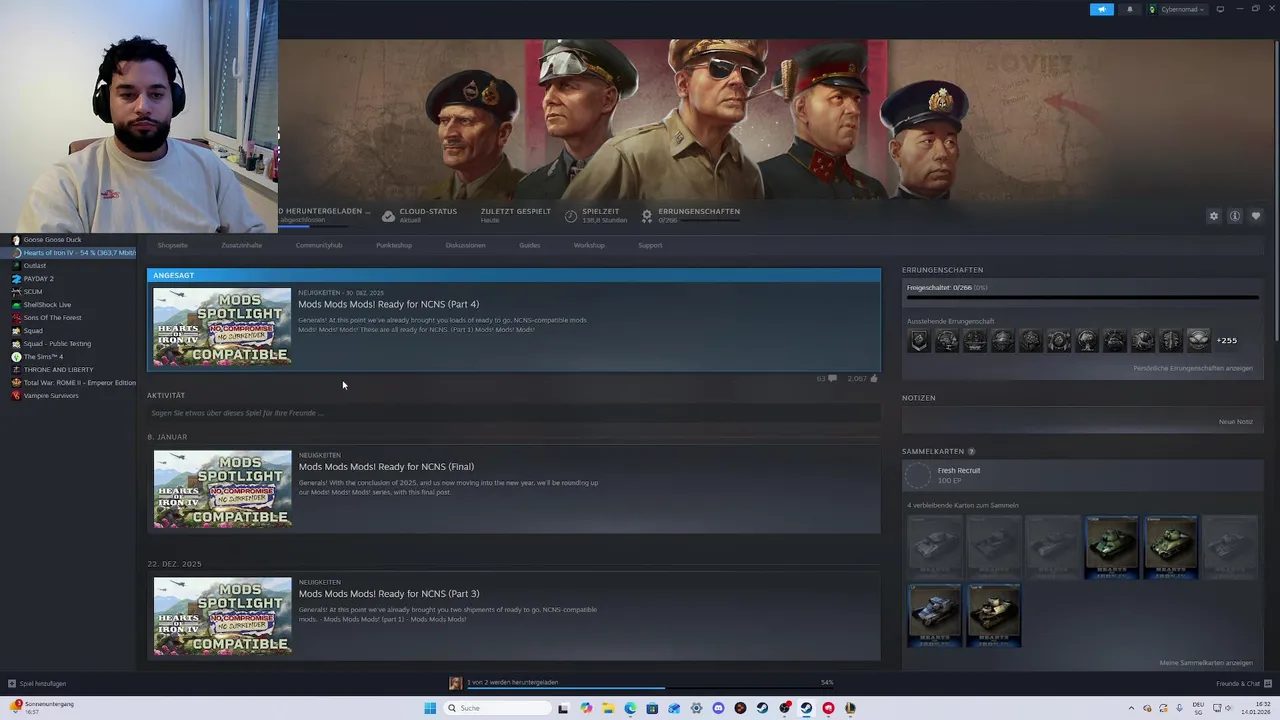Click the last pending achievement icon before +255
This screenshot has height=720, width=1280.
1198,341
